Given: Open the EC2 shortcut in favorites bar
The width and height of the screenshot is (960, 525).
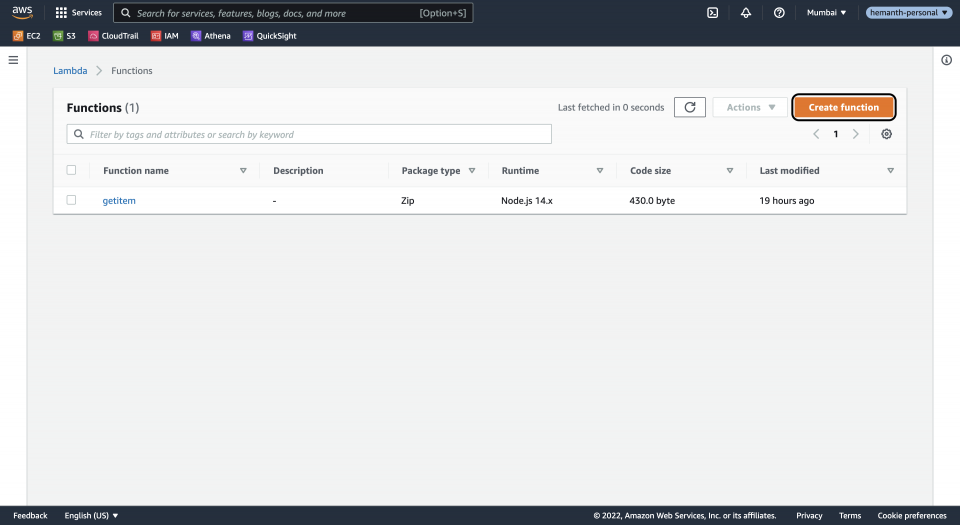Looking at the screenshot, I should 27,36.
